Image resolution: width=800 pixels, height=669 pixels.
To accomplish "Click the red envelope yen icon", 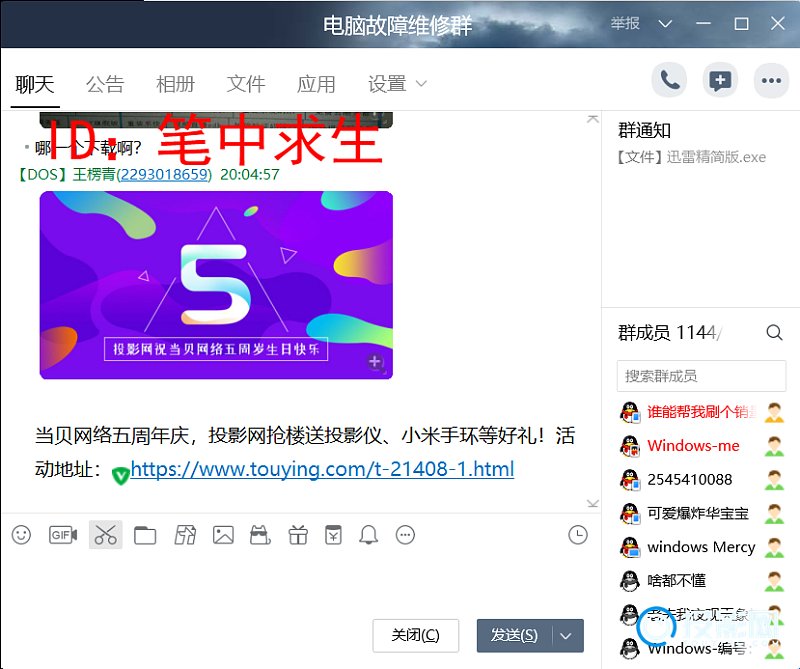I will [x=333, y=535].
